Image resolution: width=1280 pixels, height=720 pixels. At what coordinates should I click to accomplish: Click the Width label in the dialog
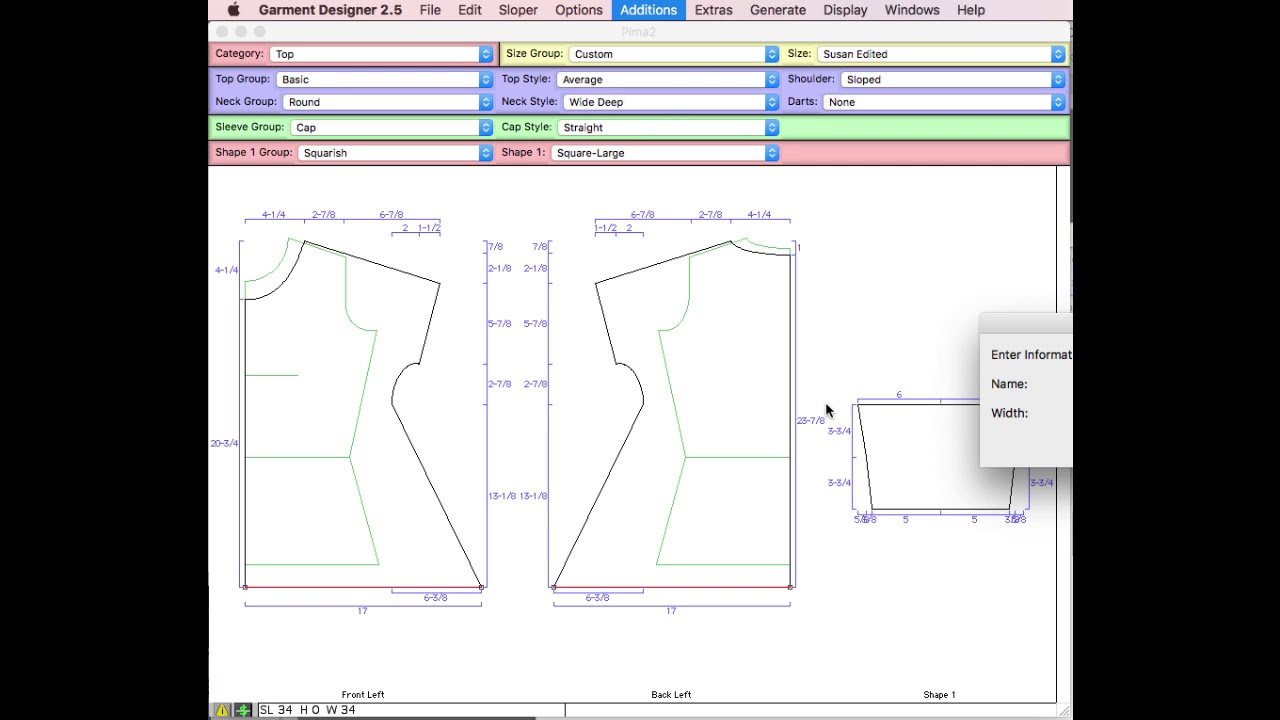(x=1009, y=413)
